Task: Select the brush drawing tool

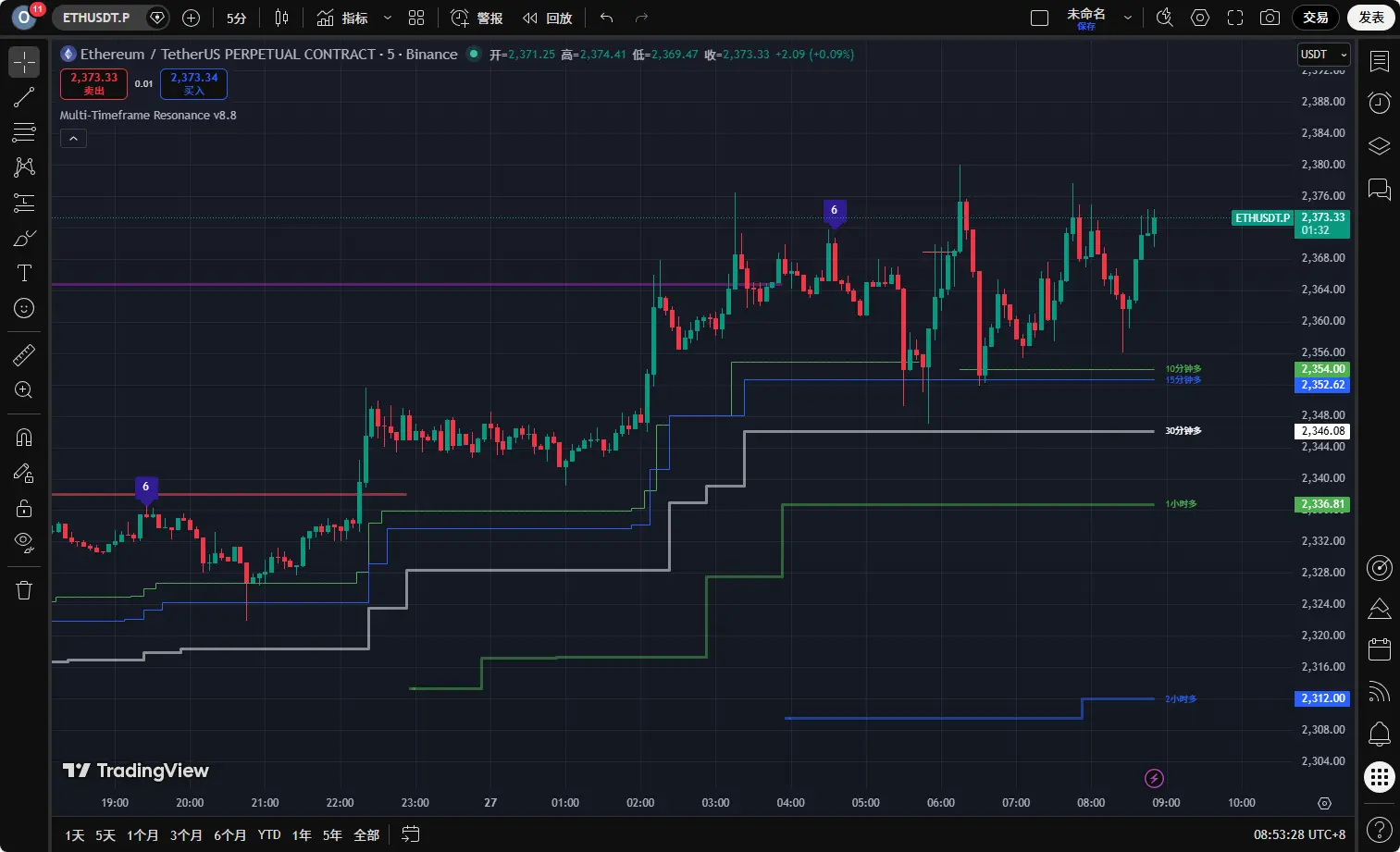Action: click(x=24, y=238)
